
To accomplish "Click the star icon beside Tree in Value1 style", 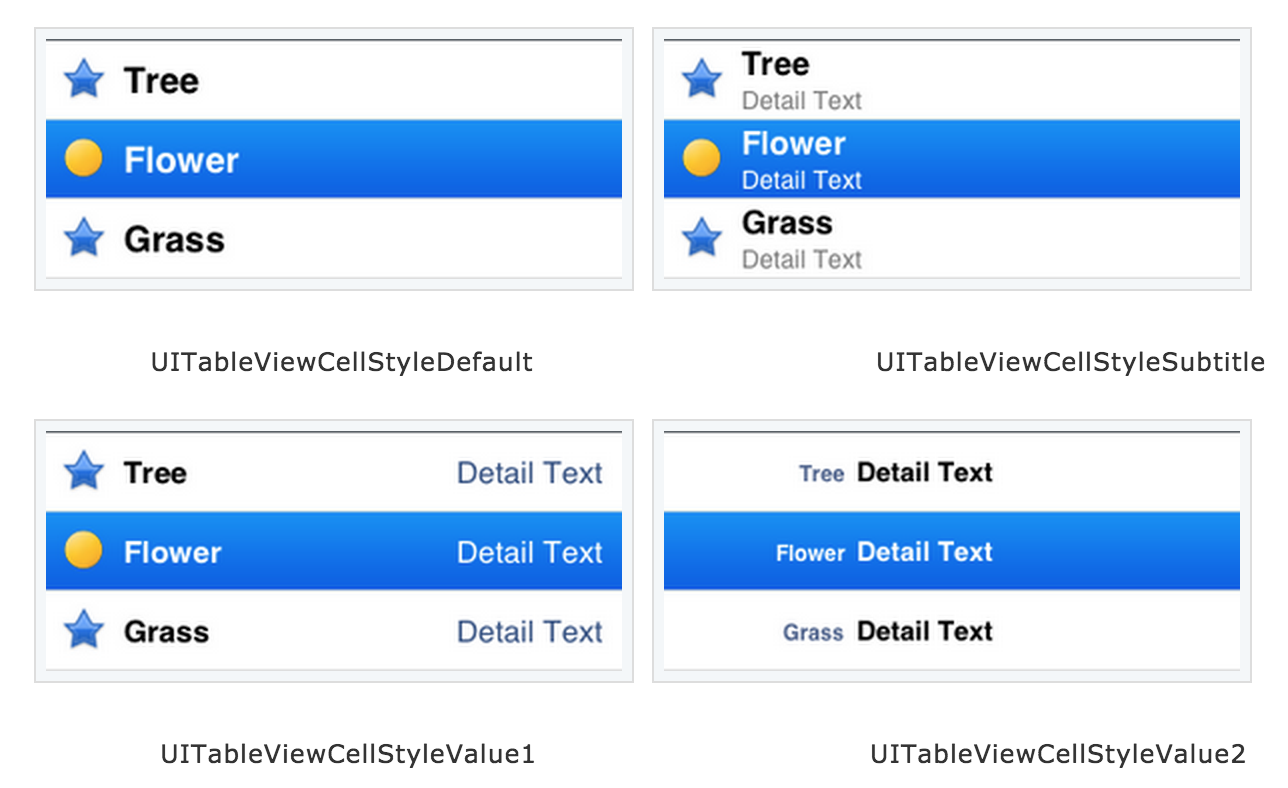I will [84, 471].
